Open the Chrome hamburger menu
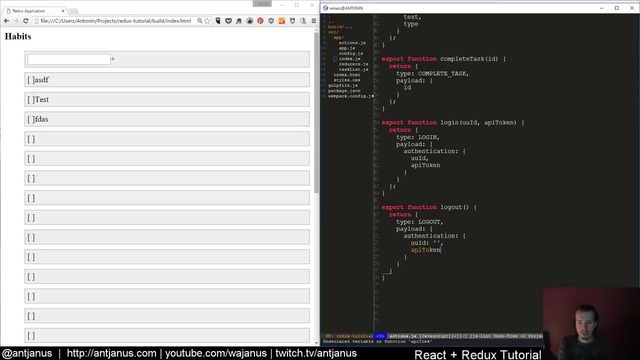This screenshot has height=360, width=640. pyautogui.click(x=314, y=21)
